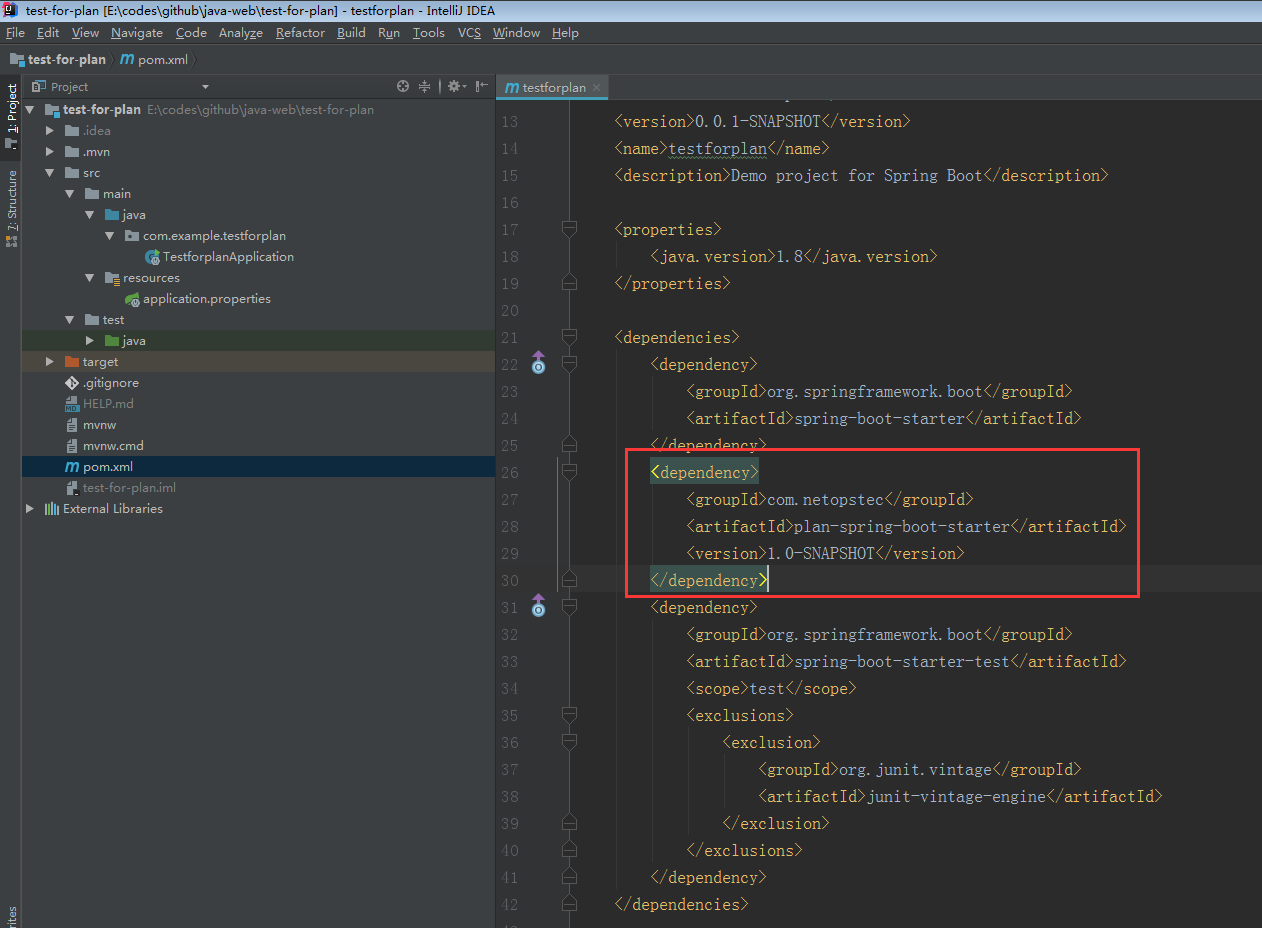Open the Navigate menu

point(137,32)
